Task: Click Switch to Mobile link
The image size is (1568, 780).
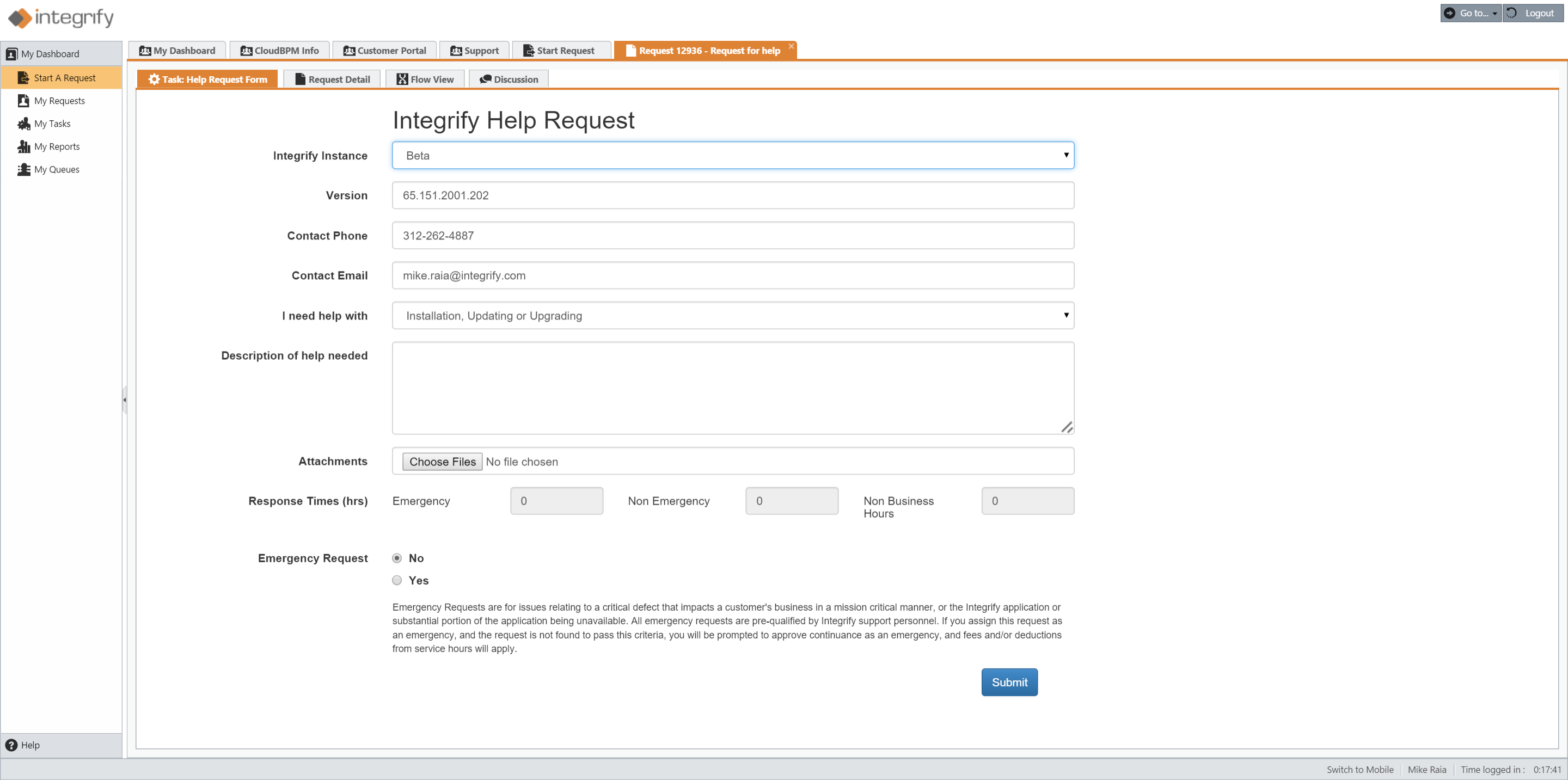Action: click(x=1360, y=770)
